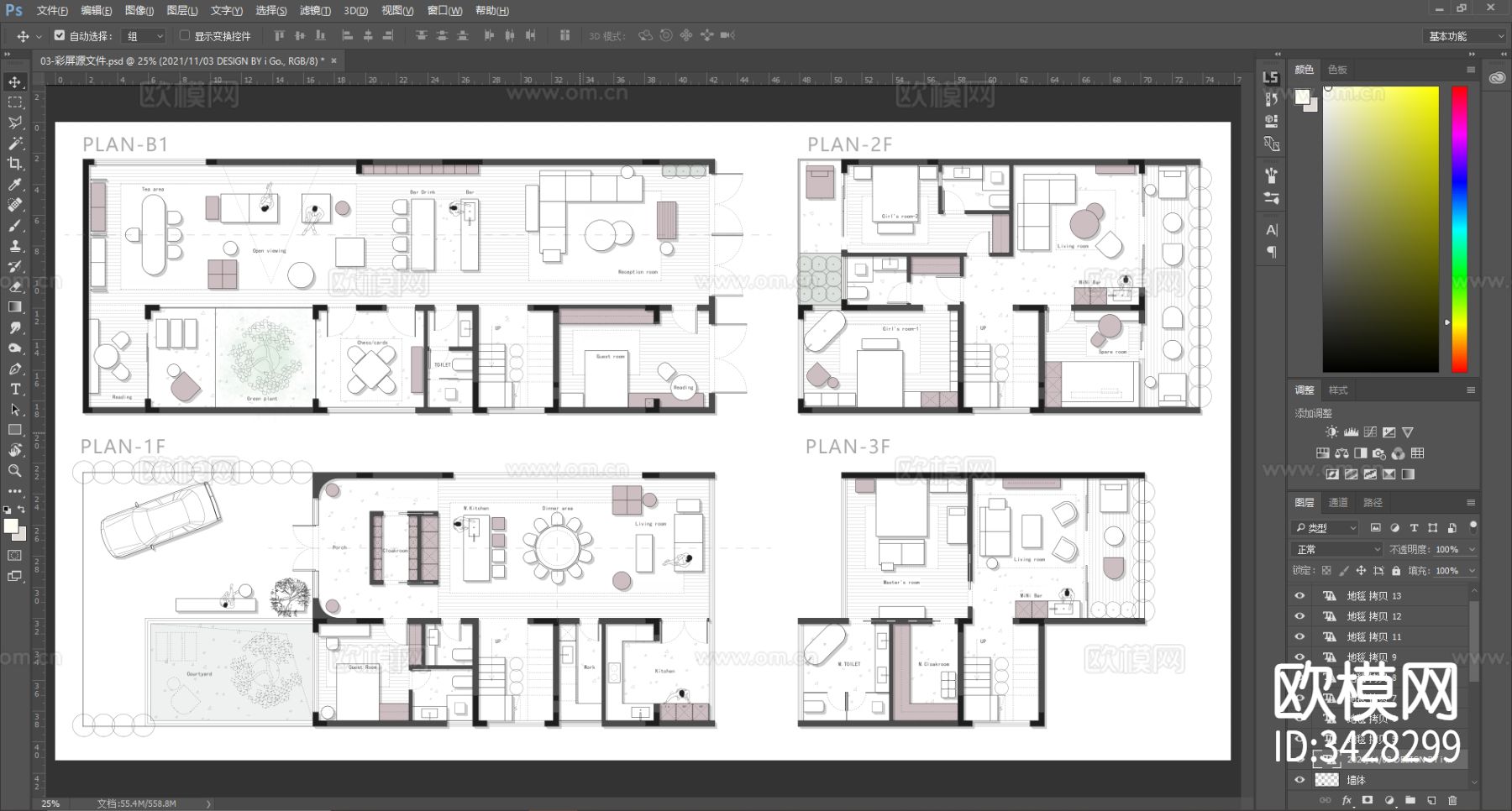Open the blend mode 正常 dropdown
Image resolution: width=1512 pixels, height=811 pixels.
1337,549
